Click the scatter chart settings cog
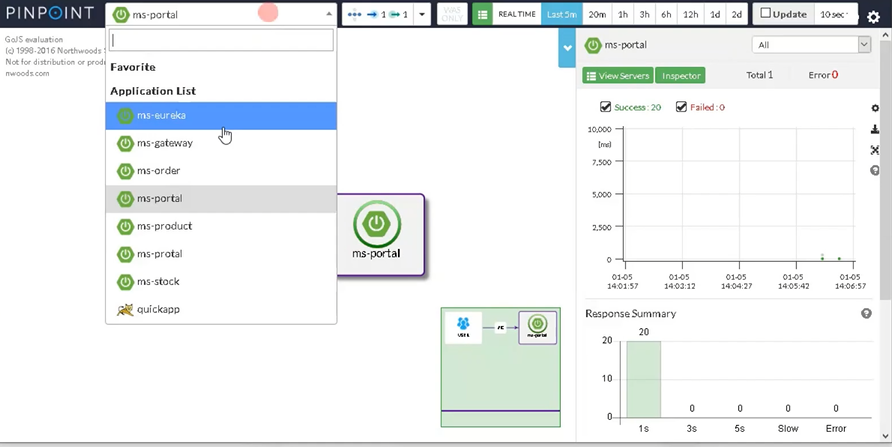 click(875, 108)
